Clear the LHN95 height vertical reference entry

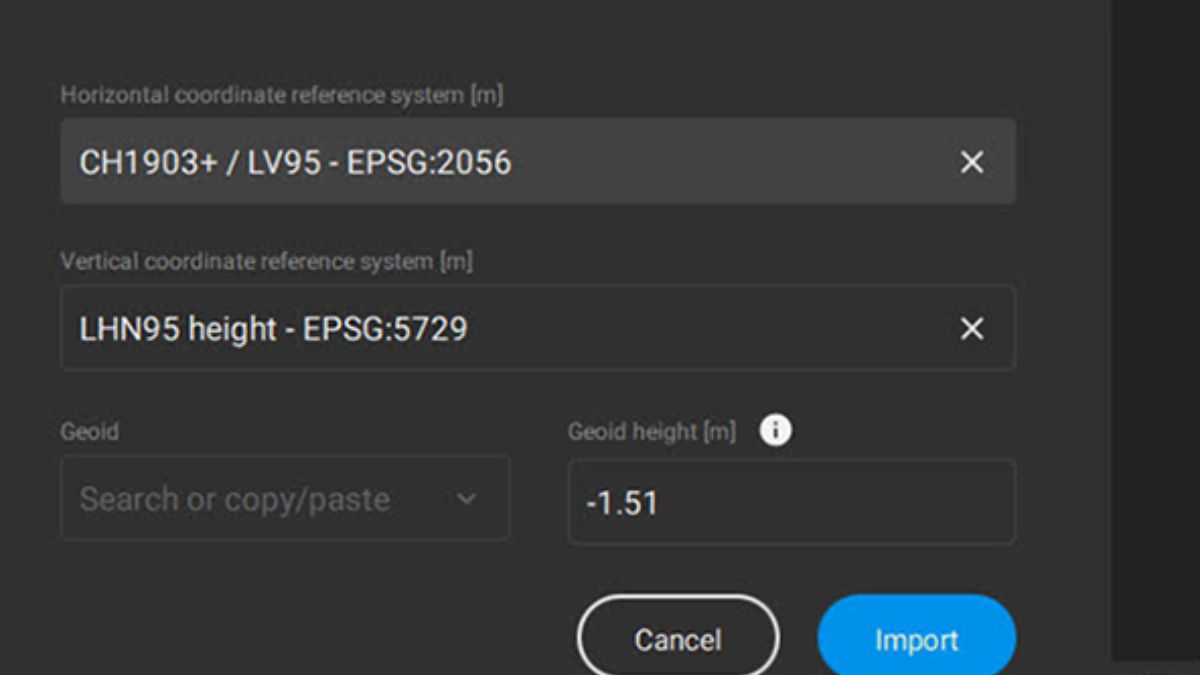point(971,328)
